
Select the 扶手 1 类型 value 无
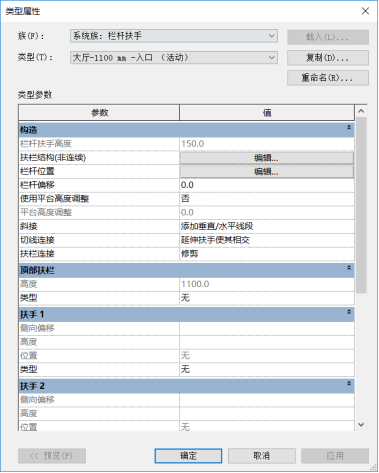[x=267, y=369]
